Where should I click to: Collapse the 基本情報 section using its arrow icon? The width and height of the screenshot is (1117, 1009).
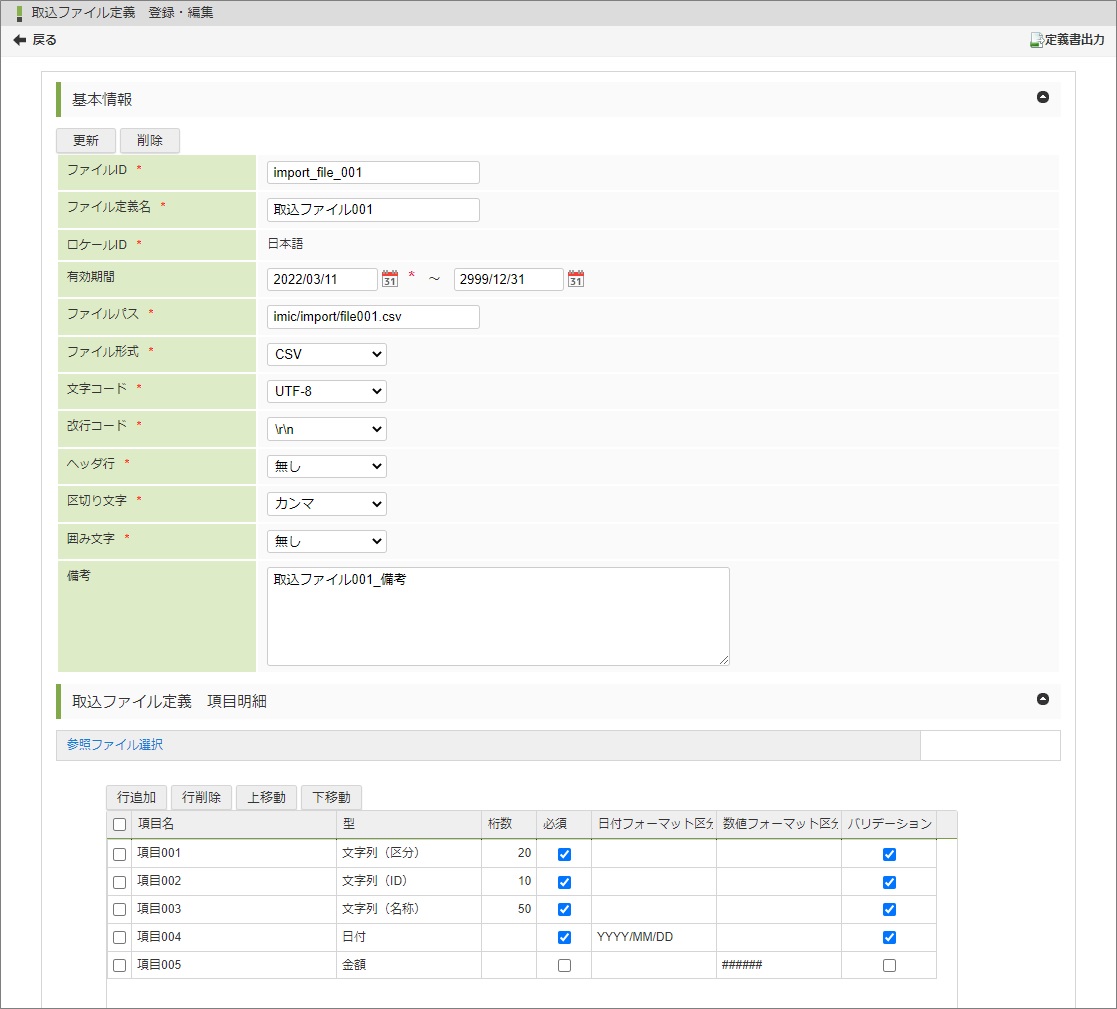1043,98
